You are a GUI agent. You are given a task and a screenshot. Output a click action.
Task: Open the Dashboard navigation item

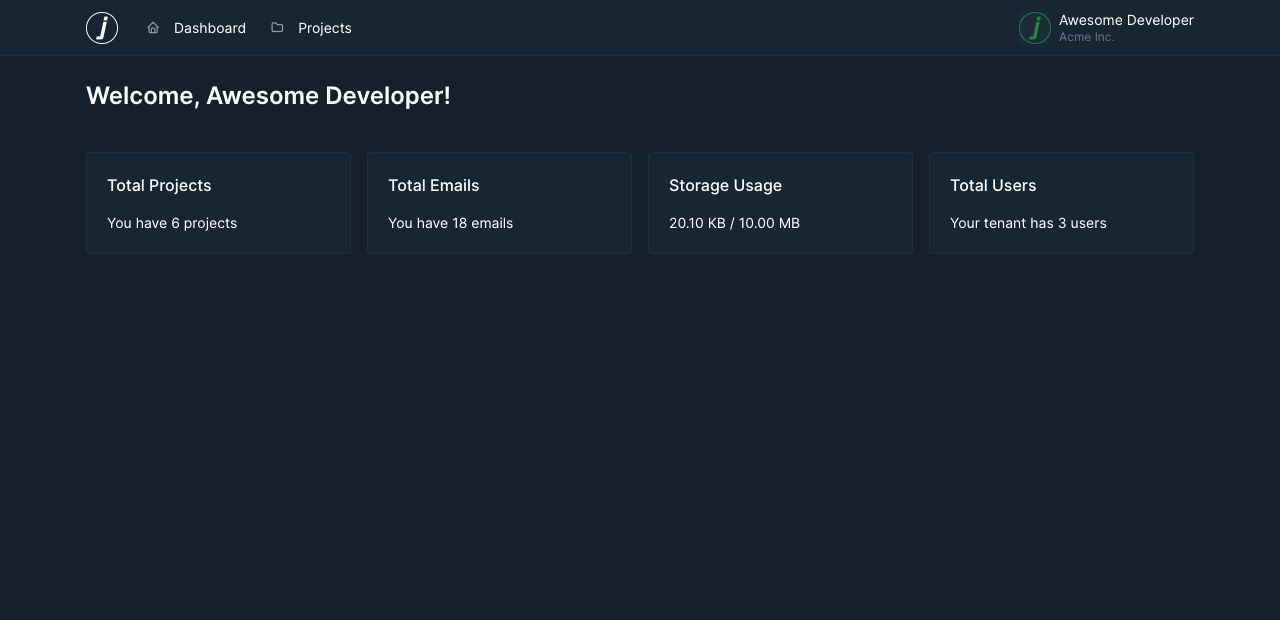[x=209, y=28]
